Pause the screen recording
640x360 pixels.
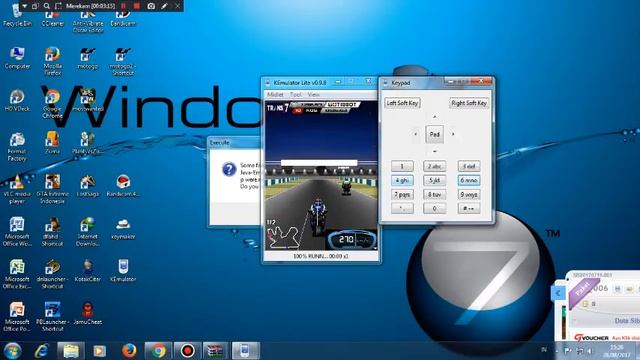123,6
